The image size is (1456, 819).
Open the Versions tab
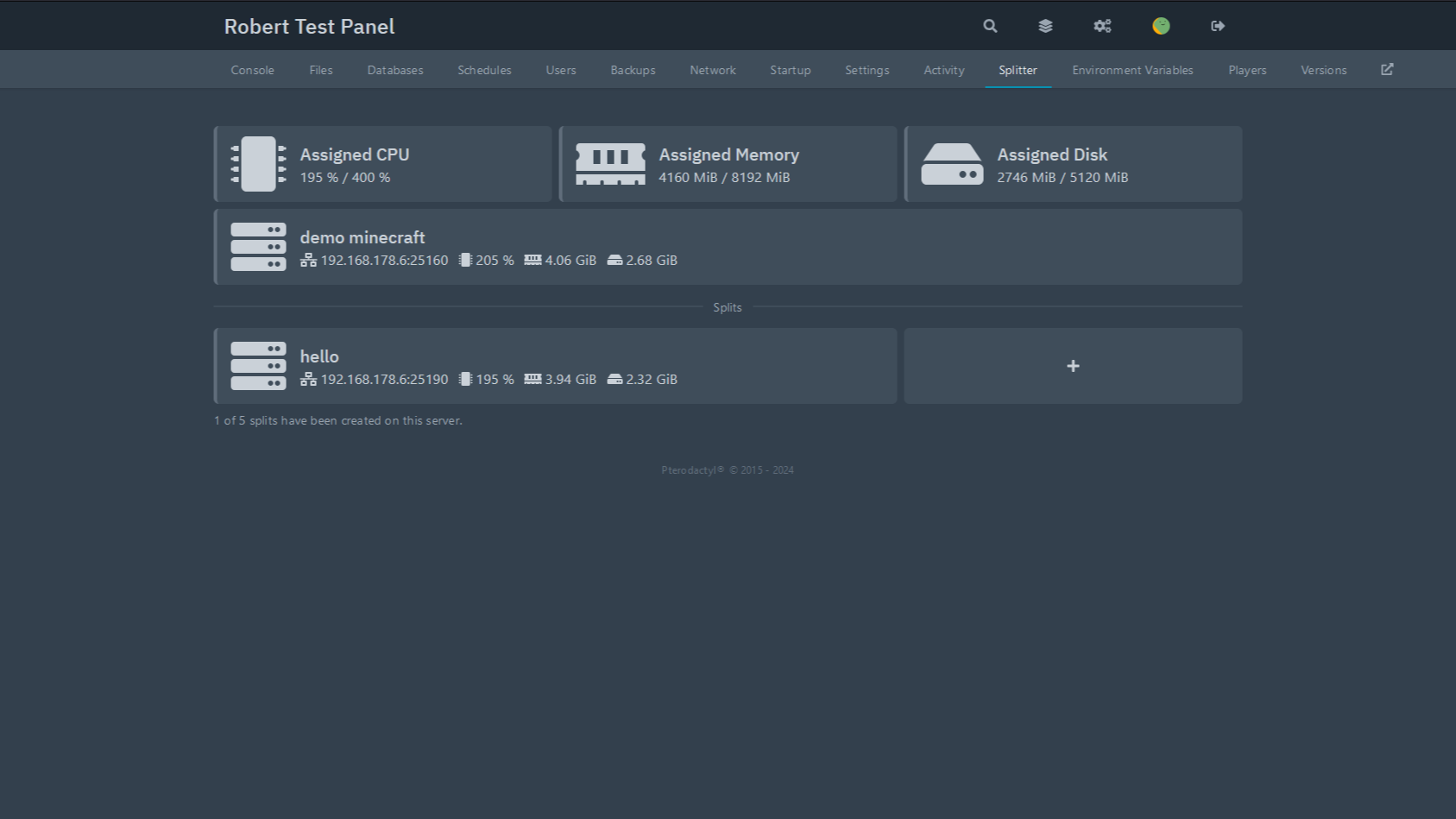[1323, 70]
